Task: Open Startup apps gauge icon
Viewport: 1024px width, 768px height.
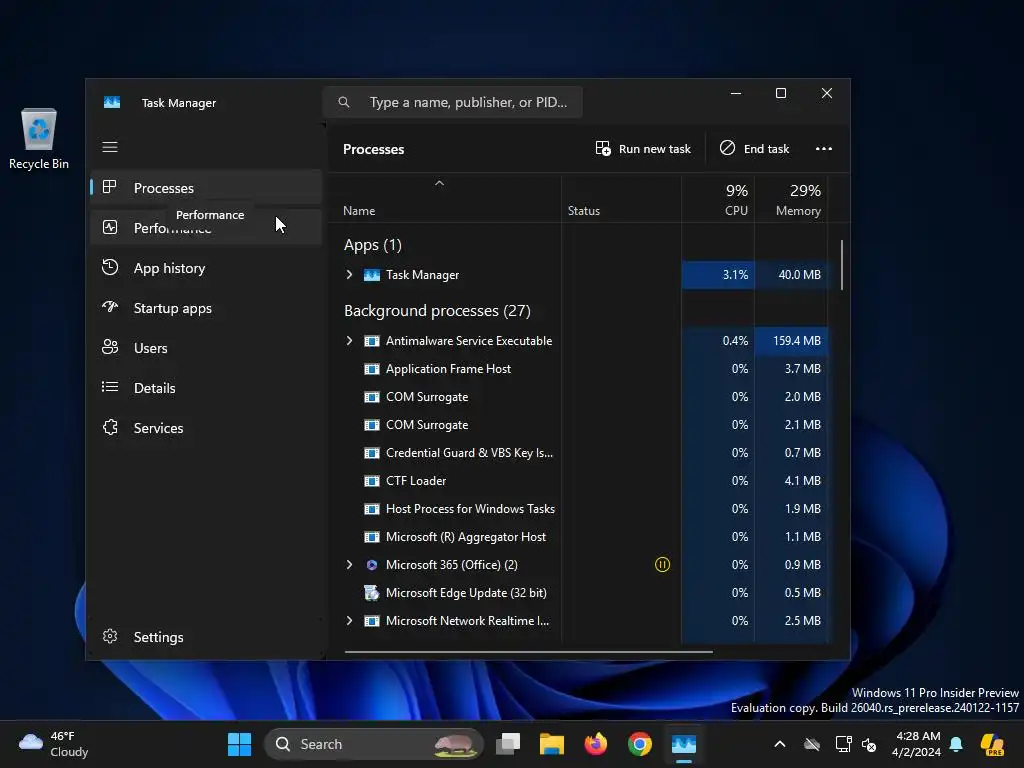Action: click(x=110, y=307)
